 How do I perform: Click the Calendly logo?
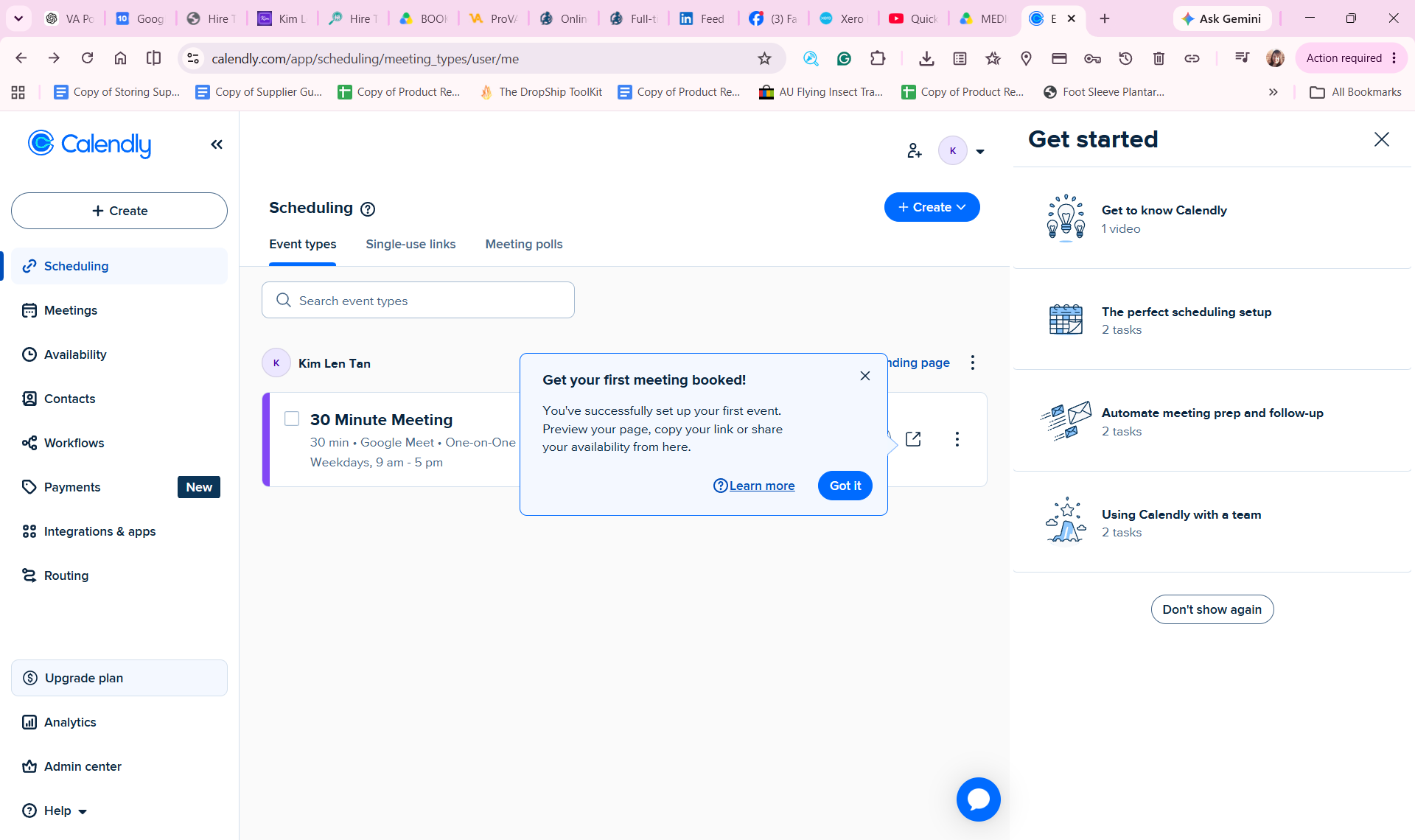coord(89,144)
